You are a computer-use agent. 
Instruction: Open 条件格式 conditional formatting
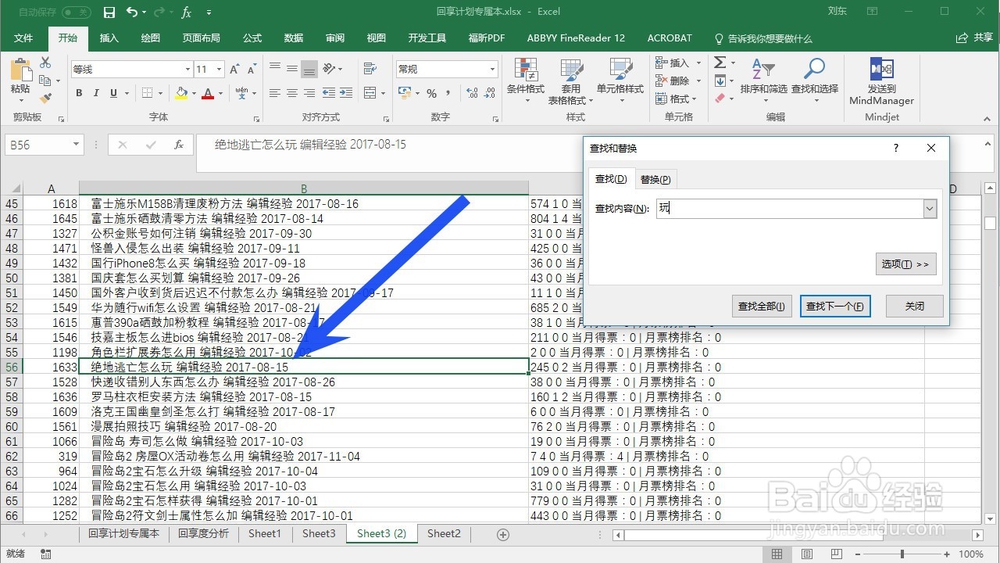(526, 81)
